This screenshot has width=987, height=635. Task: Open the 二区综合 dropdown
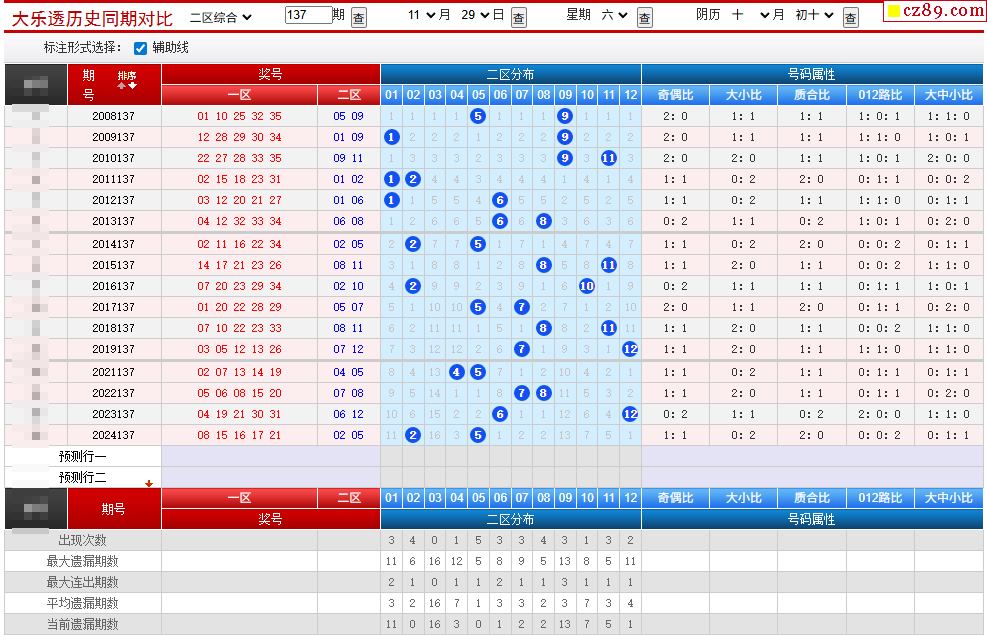pyautogui.click(x=221, y=16)
